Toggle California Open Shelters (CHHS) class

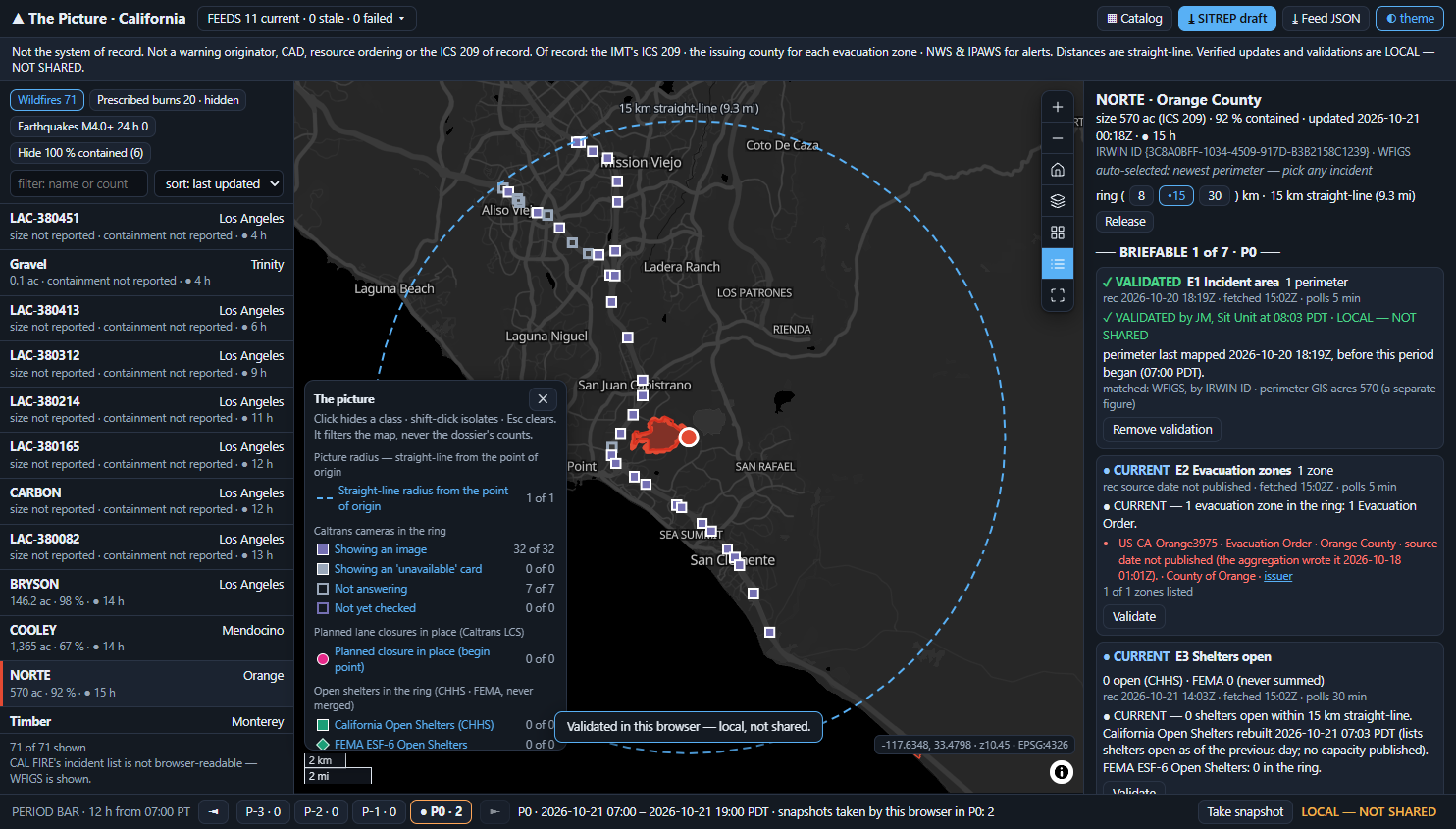point(413,725)
